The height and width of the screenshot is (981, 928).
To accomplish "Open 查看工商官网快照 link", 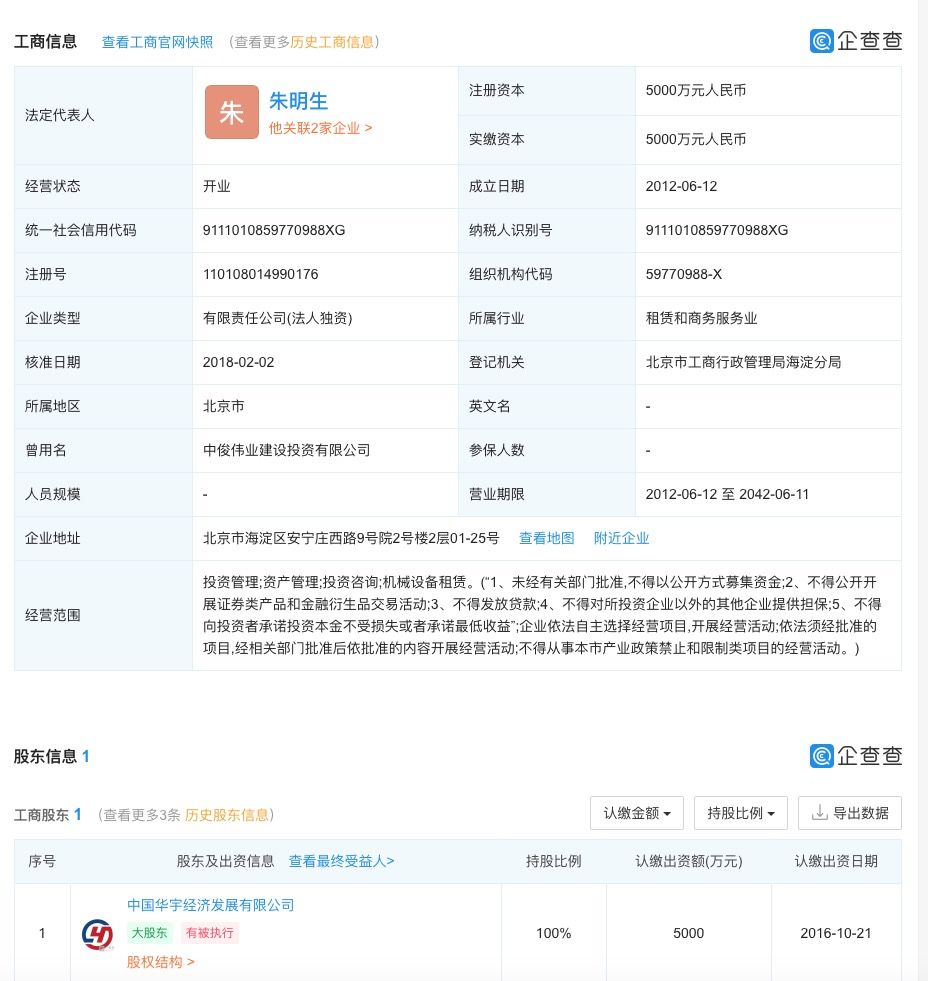I will (157, 42).
